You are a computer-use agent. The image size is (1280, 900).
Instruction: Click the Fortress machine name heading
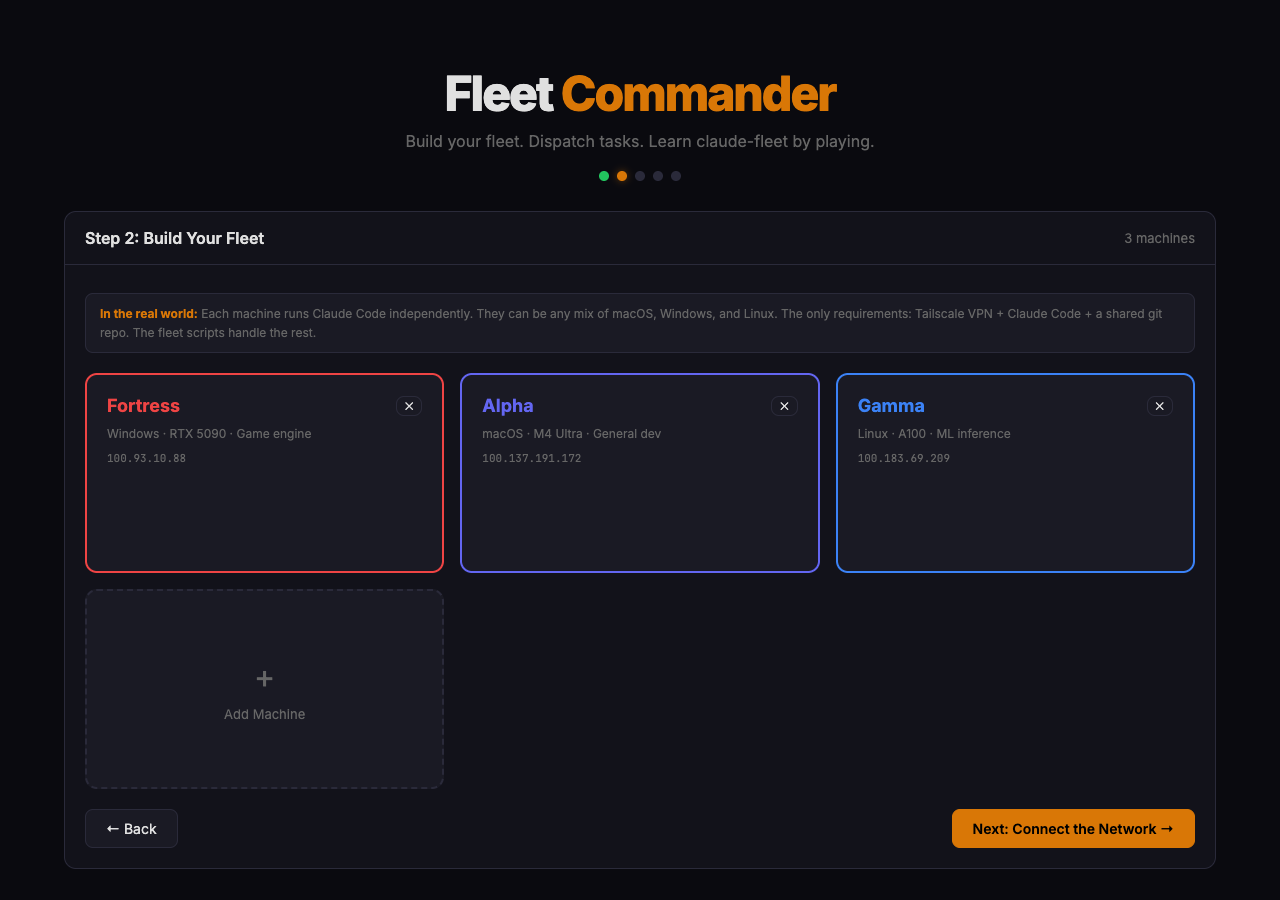143,406
